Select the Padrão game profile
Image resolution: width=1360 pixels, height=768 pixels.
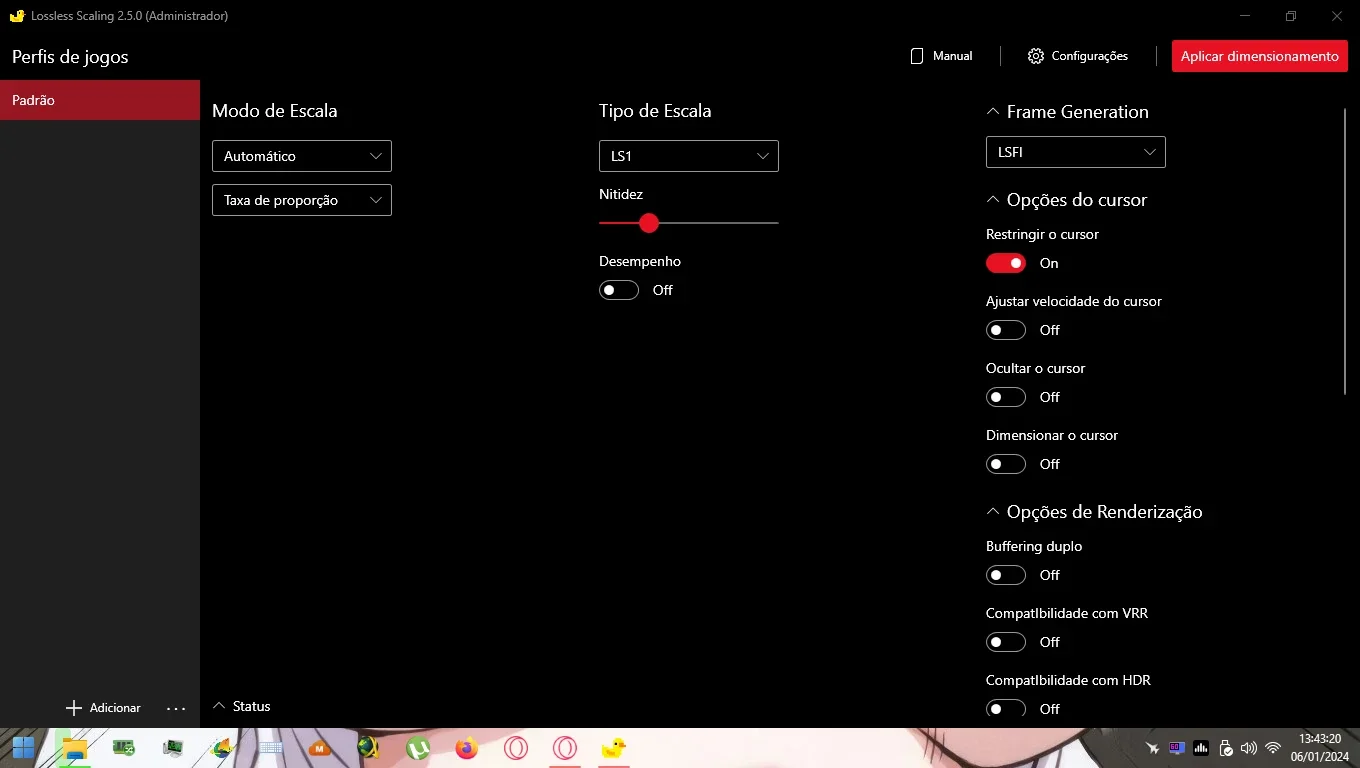[x=100, y=100]
